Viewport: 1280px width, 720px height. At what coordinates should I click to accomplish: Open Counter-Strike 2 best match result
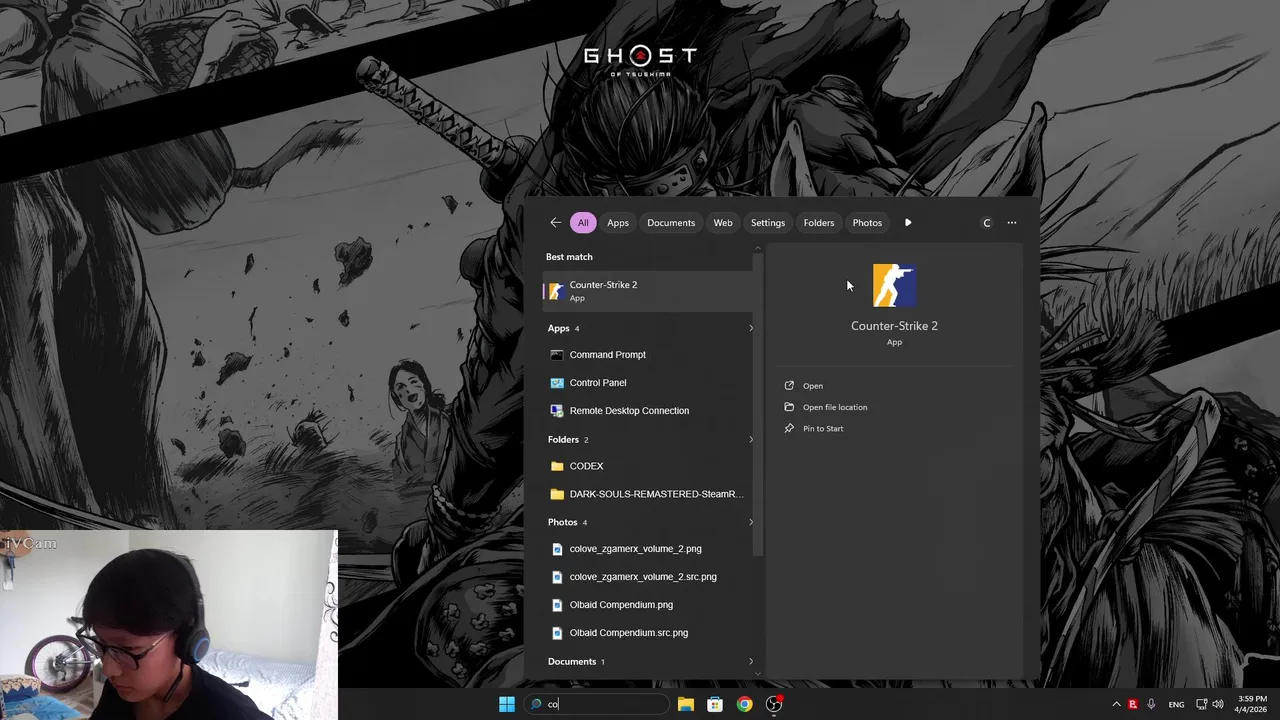click(648, 290)
